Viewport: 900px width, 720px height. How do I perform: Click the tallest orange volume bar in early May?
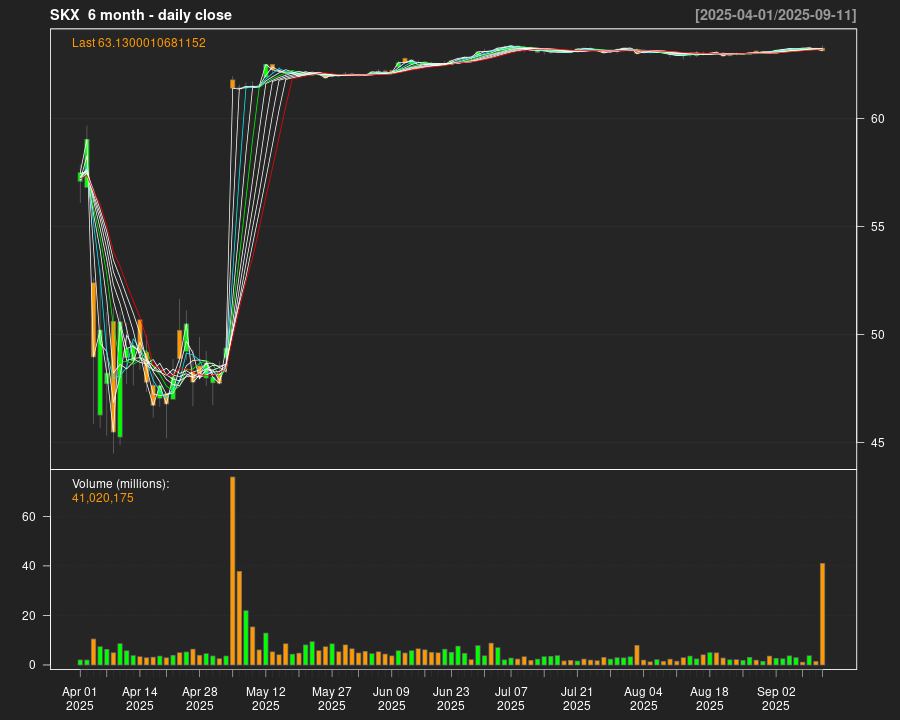point(232,570)
